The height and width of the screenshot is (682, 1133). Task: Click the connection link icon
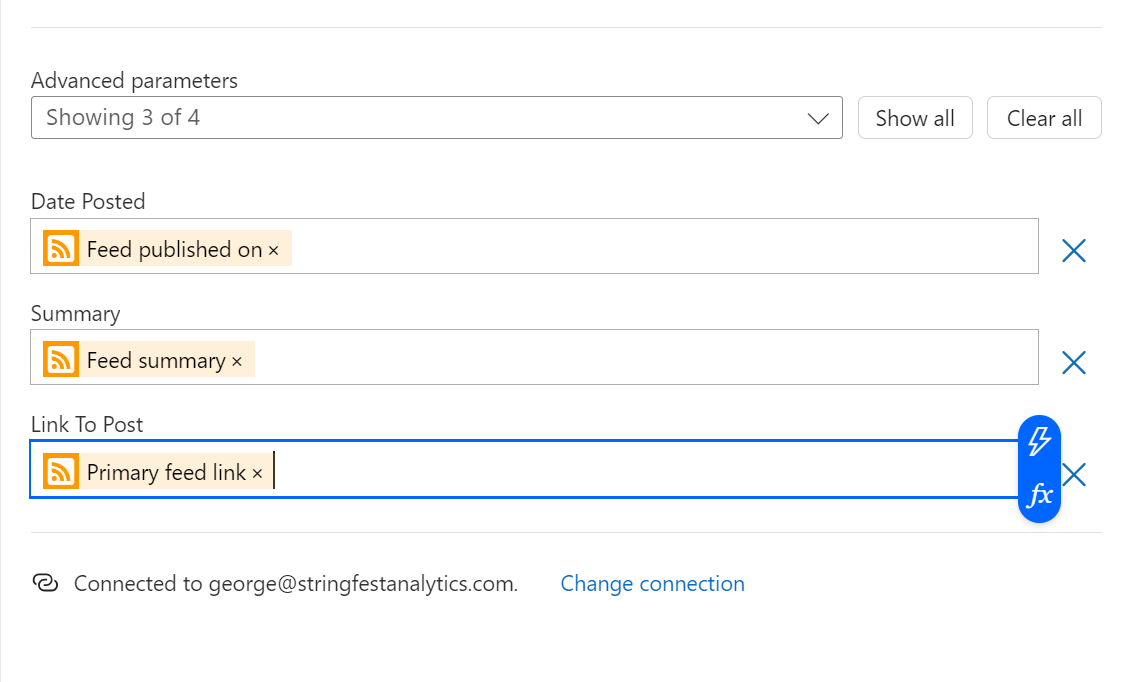coord(45,583)
